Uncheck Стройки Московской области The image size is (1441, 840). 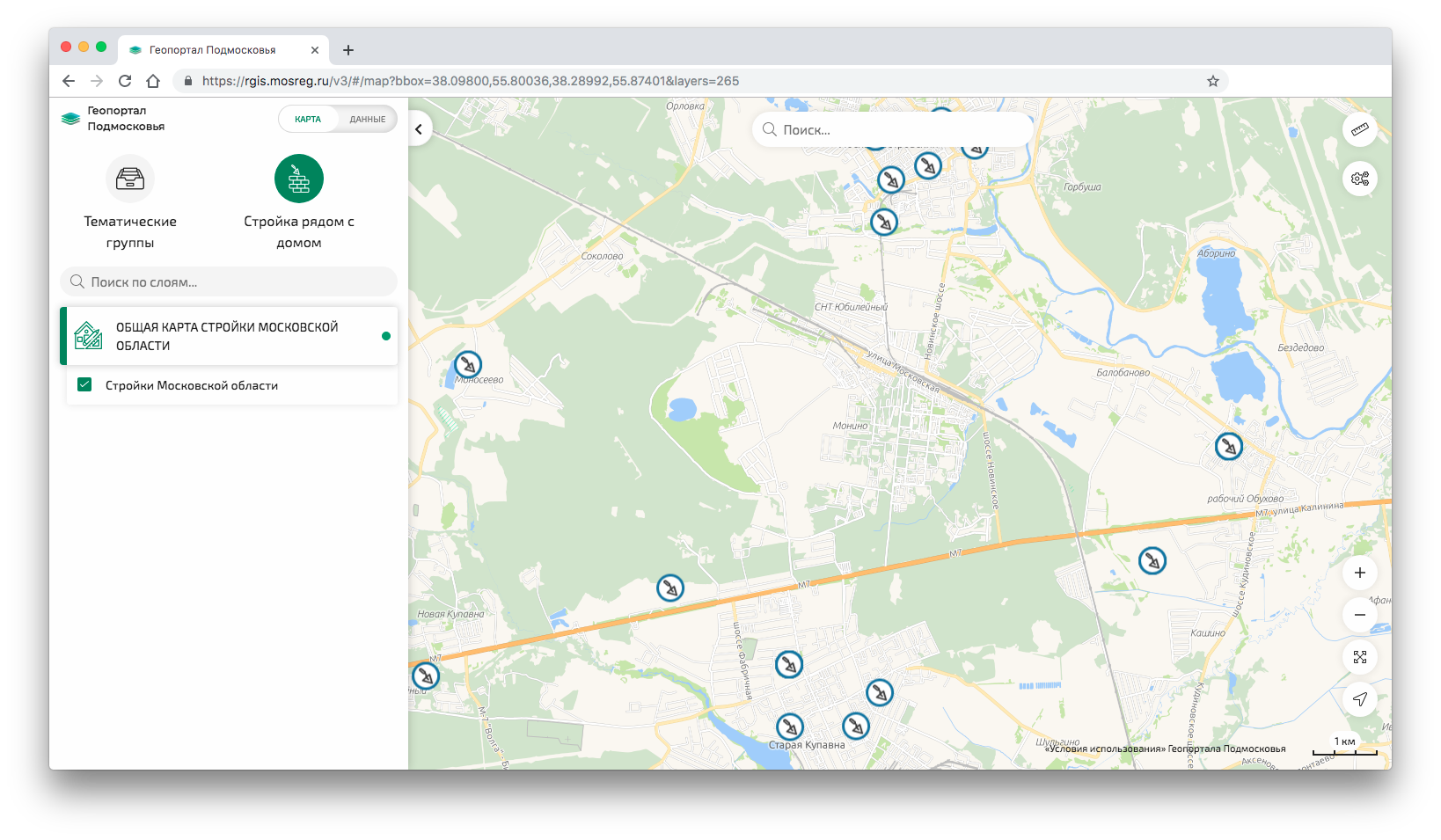(84, 384)
